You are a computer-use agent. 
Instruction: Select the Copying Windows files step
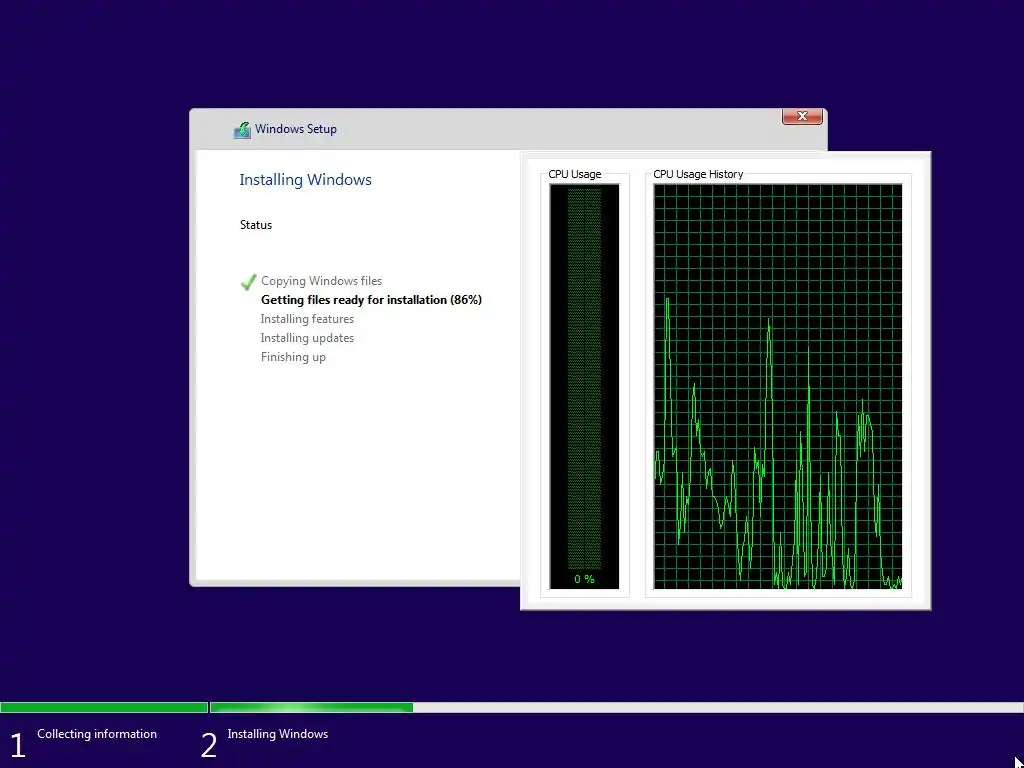coord(321,281)
